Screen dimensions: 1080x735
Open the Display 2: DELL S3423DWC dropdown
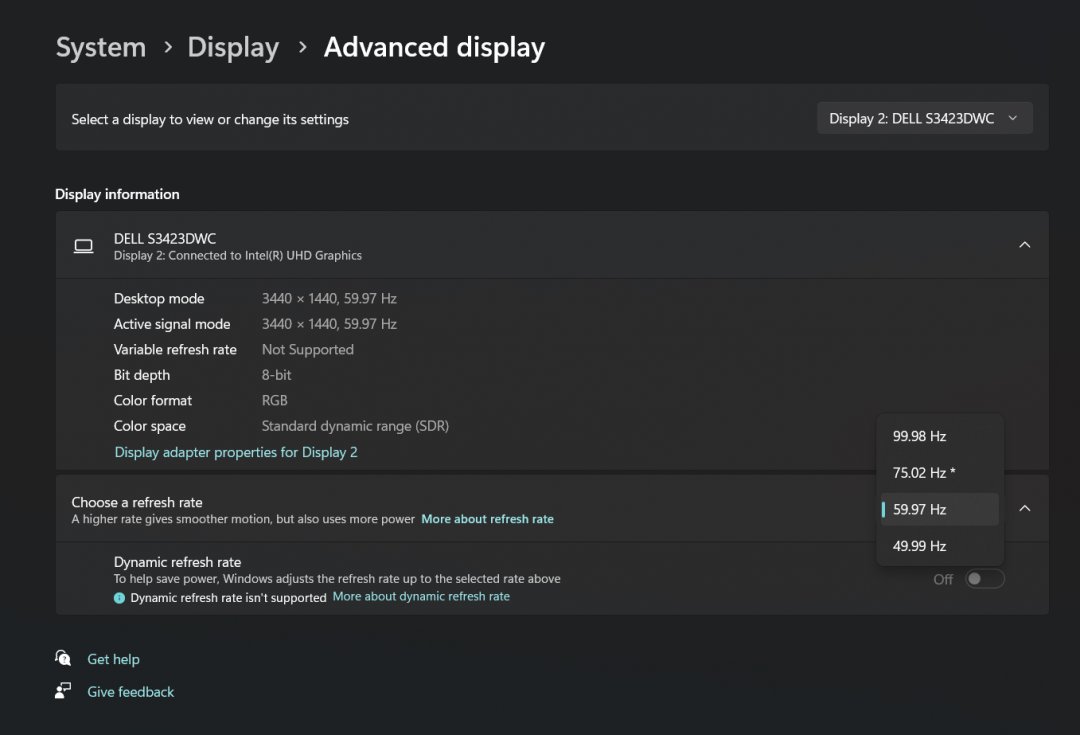[x=924, y=118]
